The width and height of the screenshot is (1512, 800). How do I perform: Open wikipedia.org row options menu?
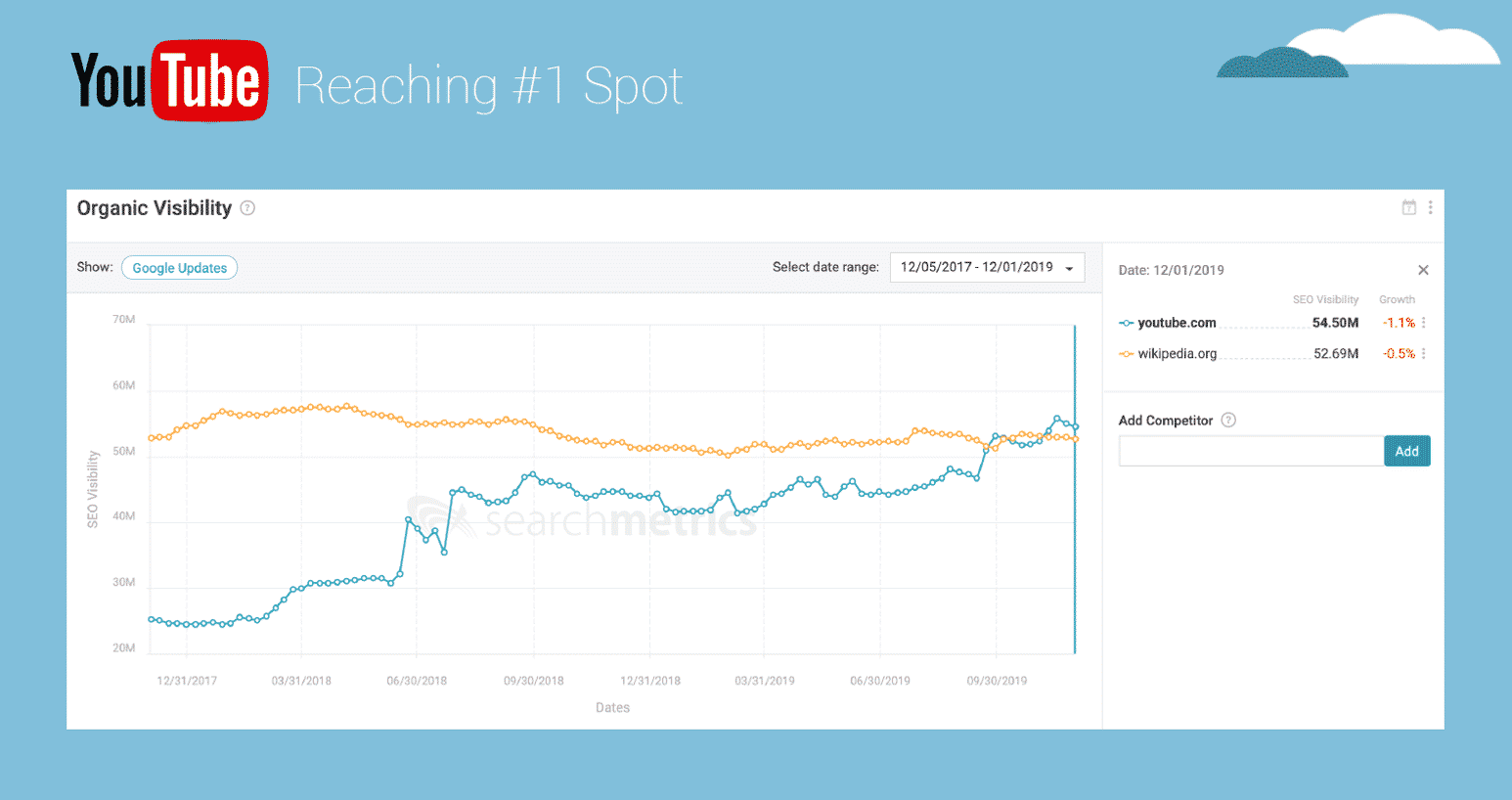(x=1423, y=354)
